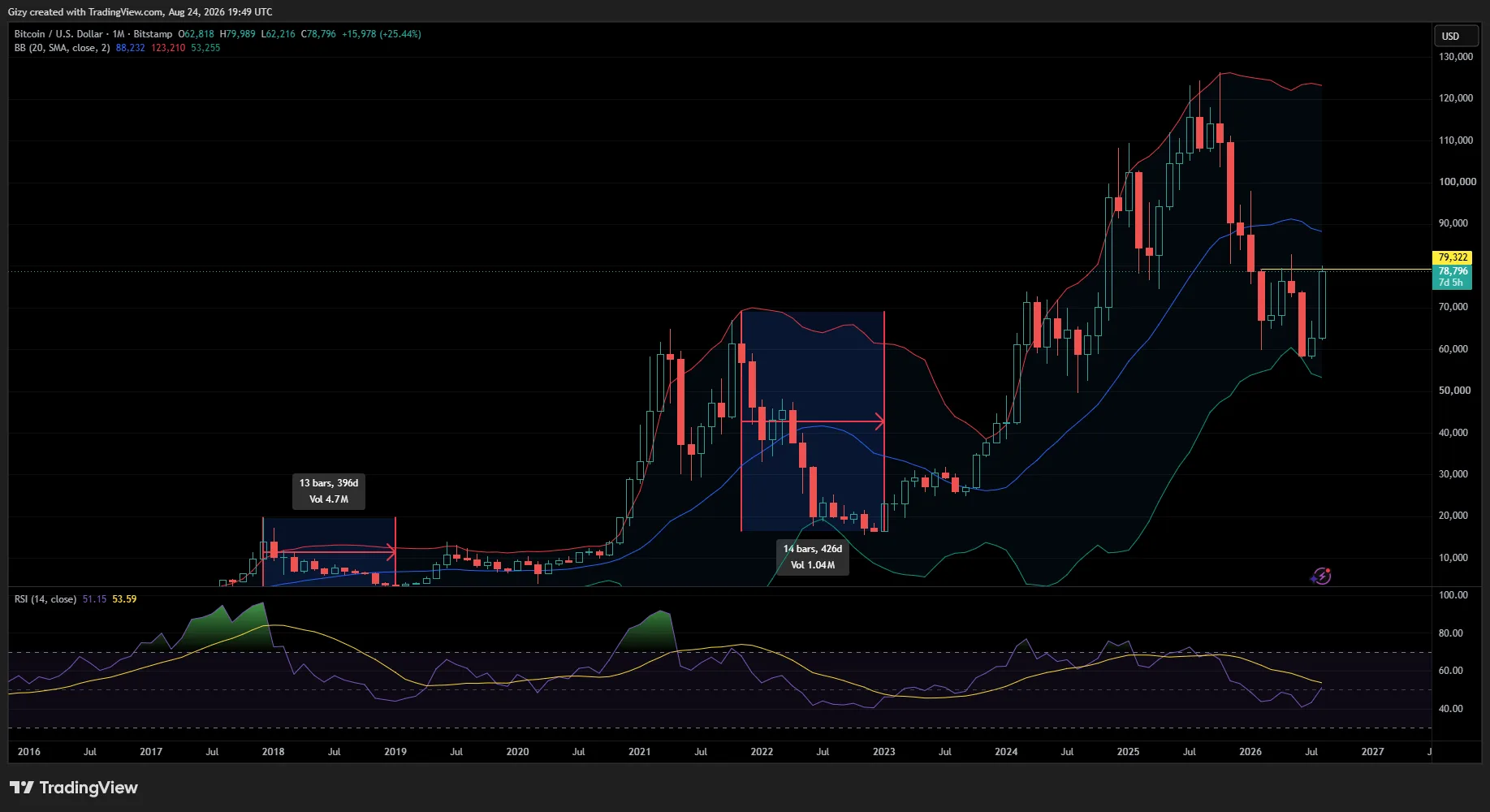The width and height of the screenshot is (1490, 812).
Task: Click 70,000 on the price axis
Action: 1453,307
